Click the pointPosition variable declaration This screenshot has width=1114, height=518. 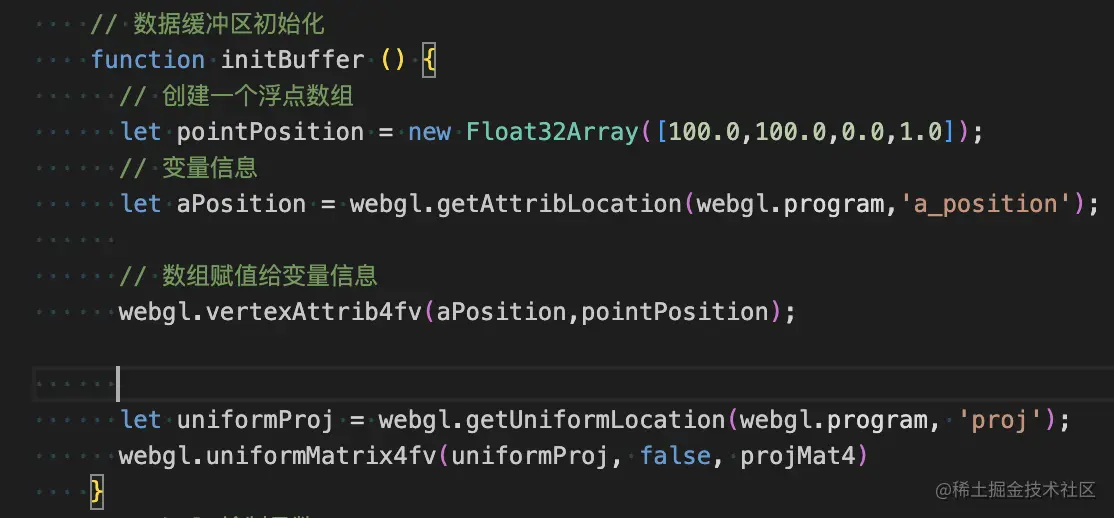pos(270,131)
